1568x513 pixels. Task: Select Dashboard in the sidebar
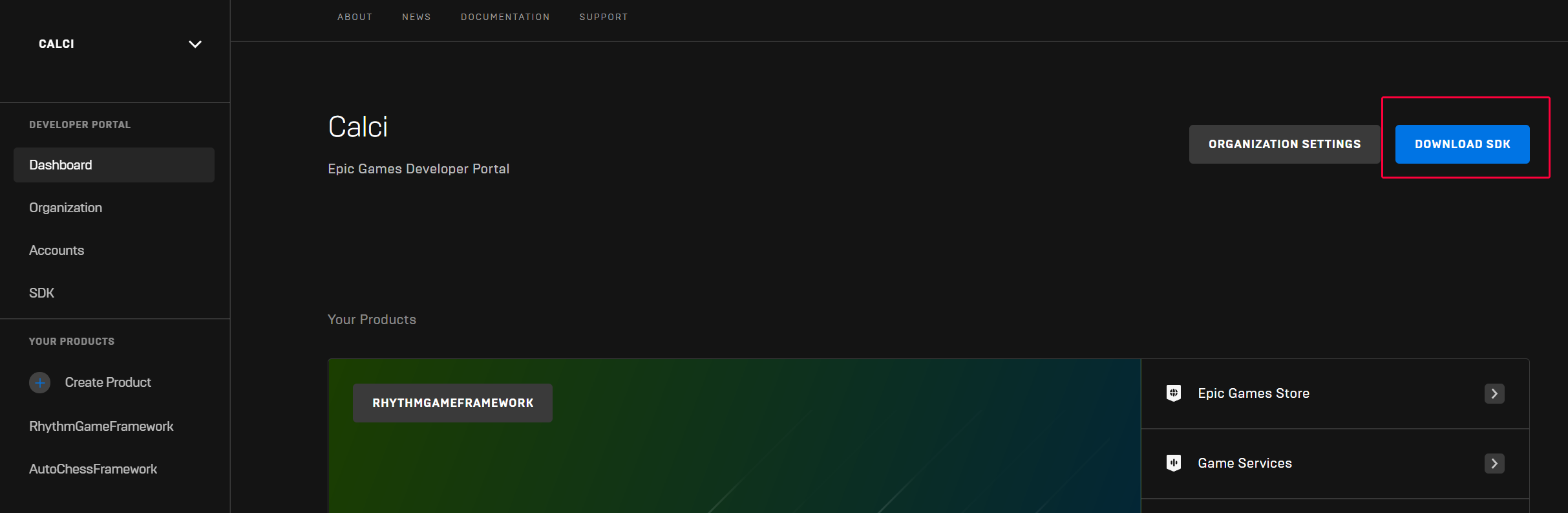114,165
